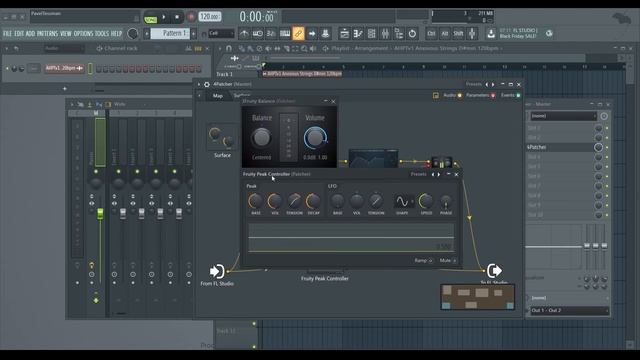Click the Patcher gear settings icon

(207, 84)
